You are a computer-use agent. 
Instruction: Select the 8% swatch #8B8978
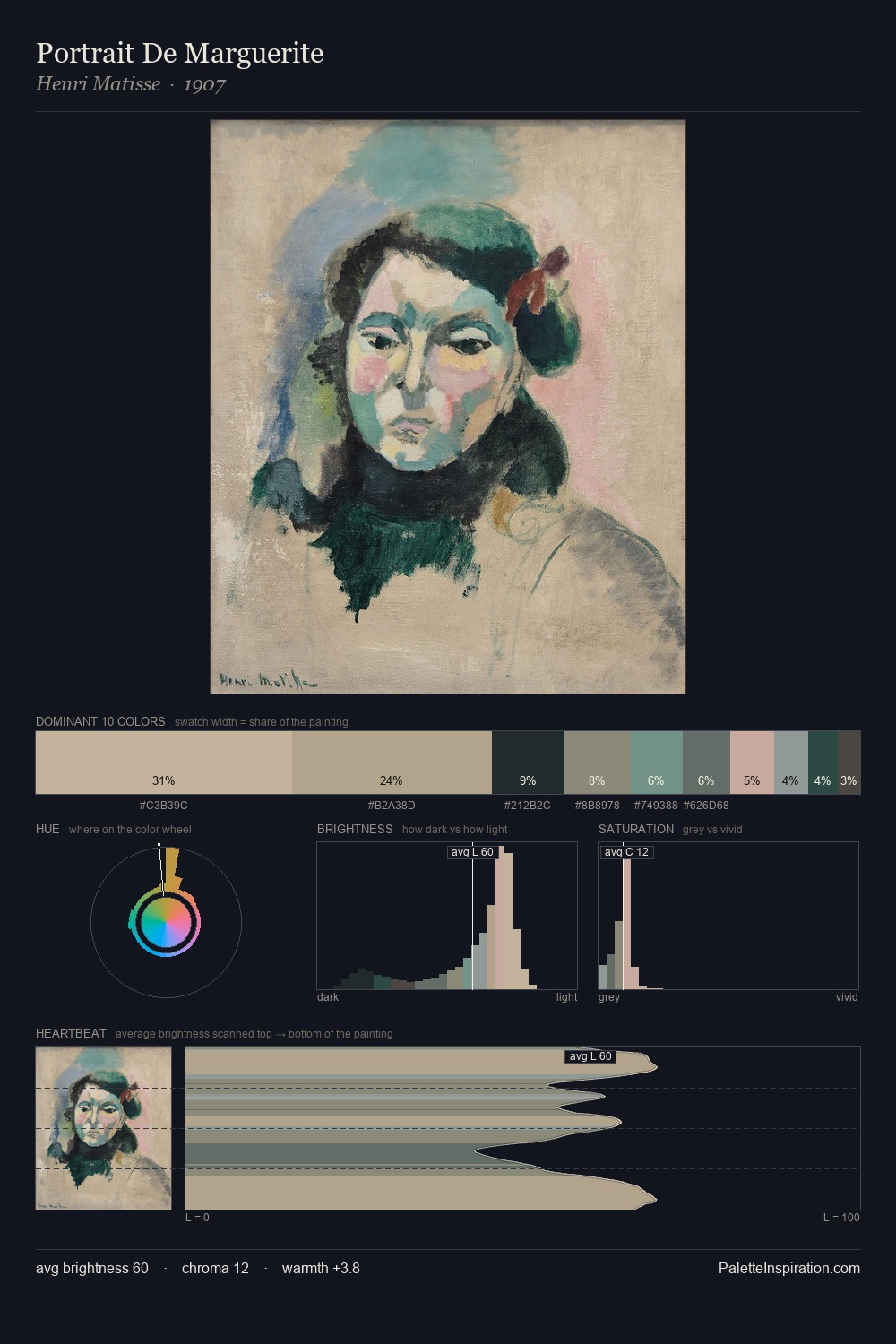598,762
